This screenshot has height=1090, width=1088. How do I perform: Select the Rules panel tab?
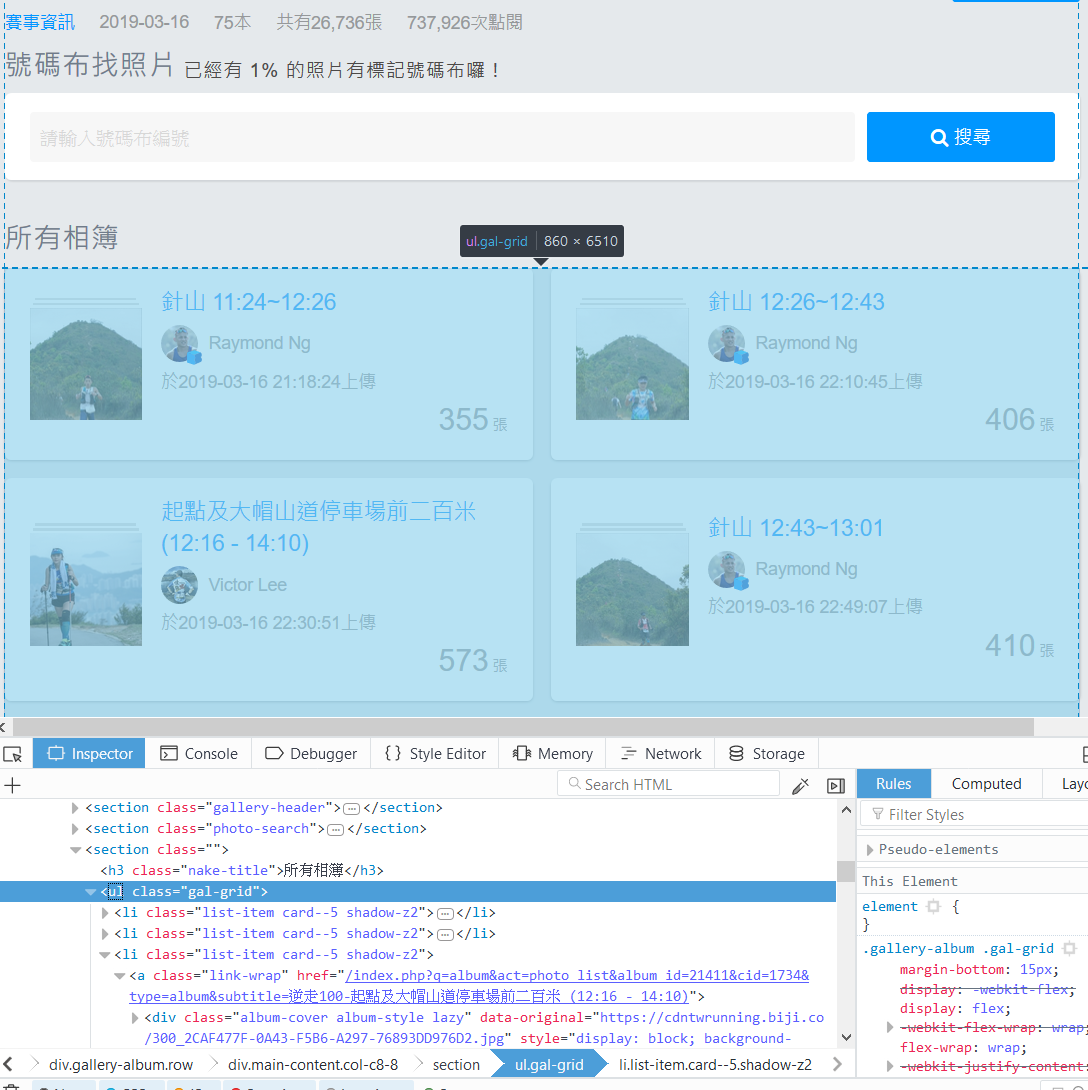click(x=893, y=783)
